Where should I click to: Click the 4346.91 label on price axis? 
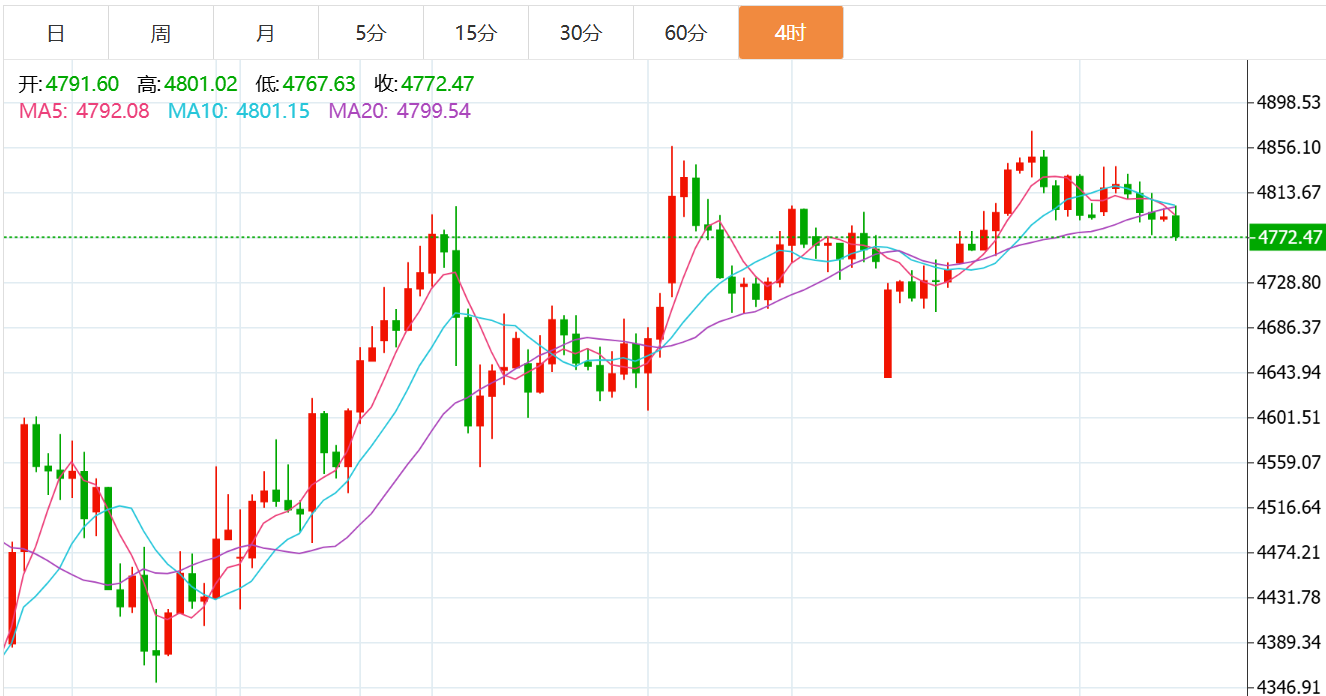1289,687
